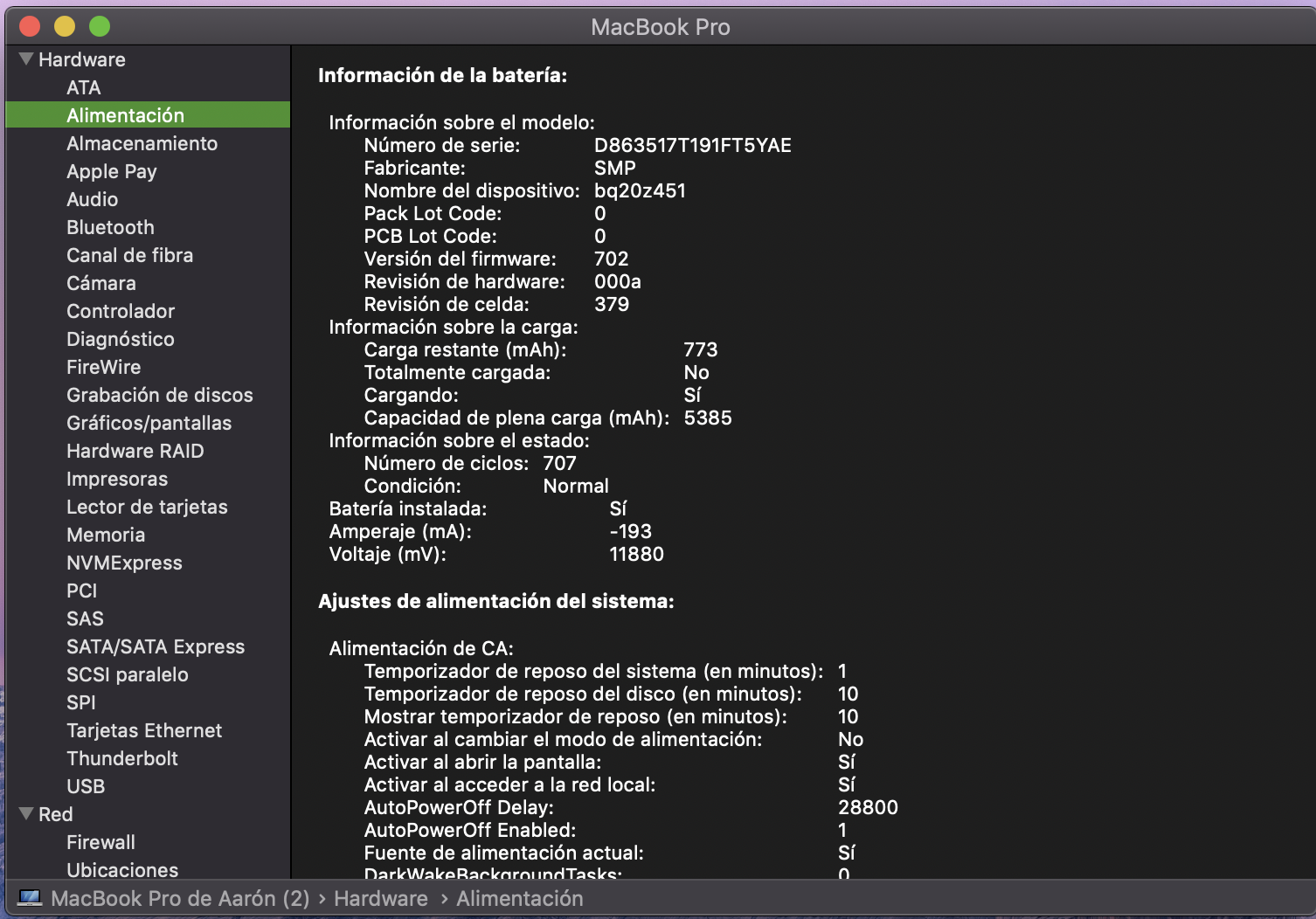
Task: Click the Amperaje value -193
Action: [x=631, y=531]
